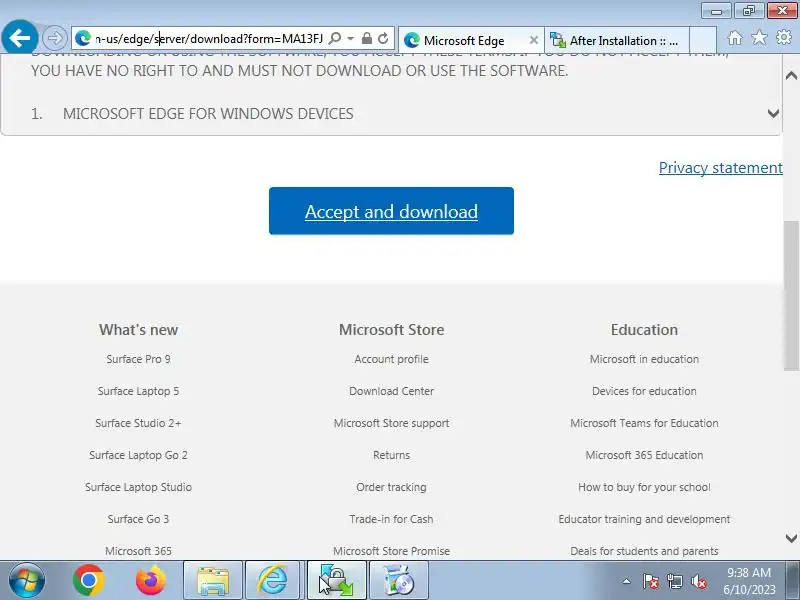Open a new blank tab

pos(703,40)
